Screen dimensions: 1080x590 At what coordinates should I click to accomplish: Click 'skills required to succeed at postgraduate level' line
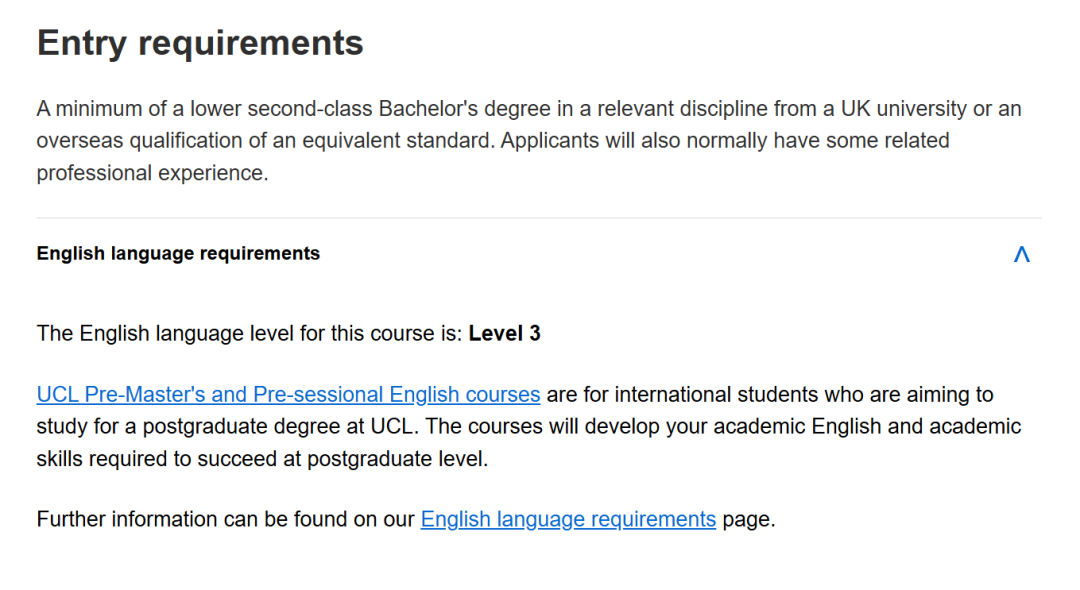pyautogui.click(x=262, y=459)
